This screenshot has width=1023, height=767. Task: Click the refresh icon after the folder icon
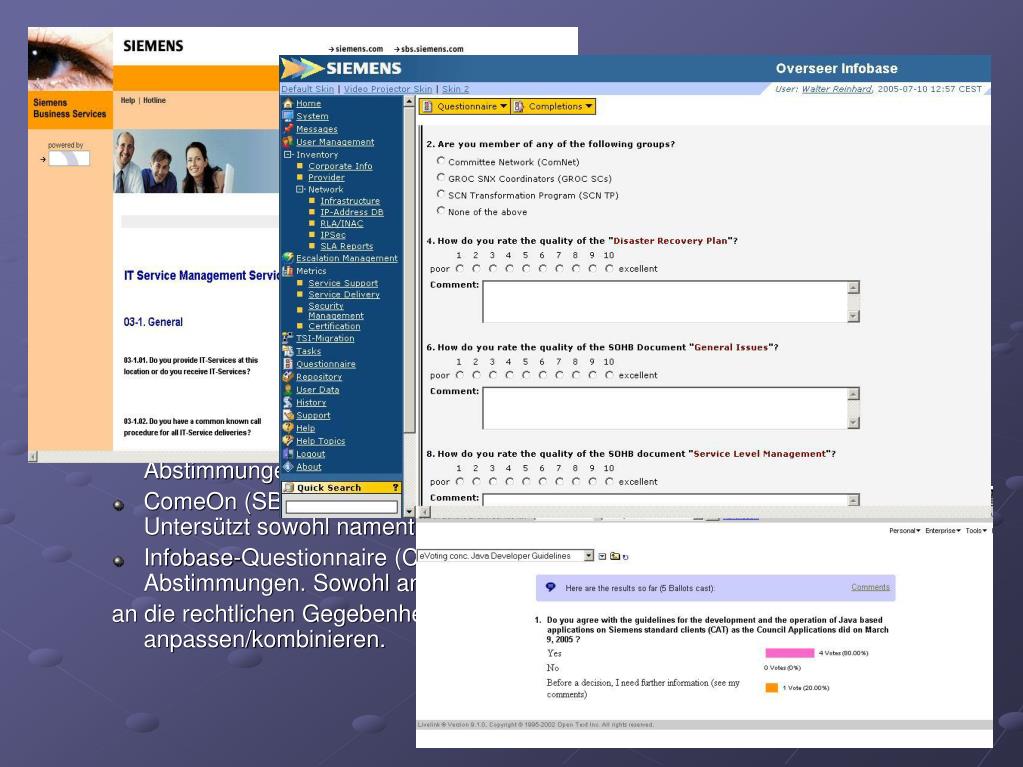[626, 557]
